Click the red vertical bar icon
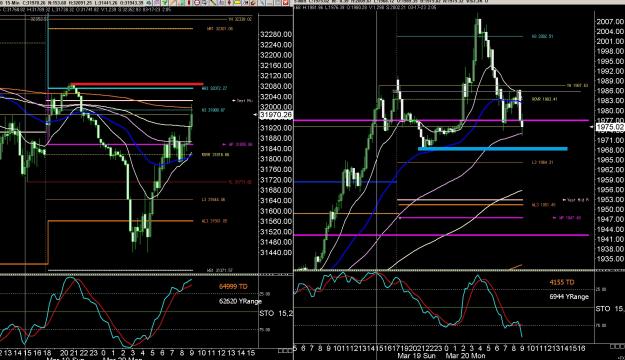625x360 pixels. point(189,2)
